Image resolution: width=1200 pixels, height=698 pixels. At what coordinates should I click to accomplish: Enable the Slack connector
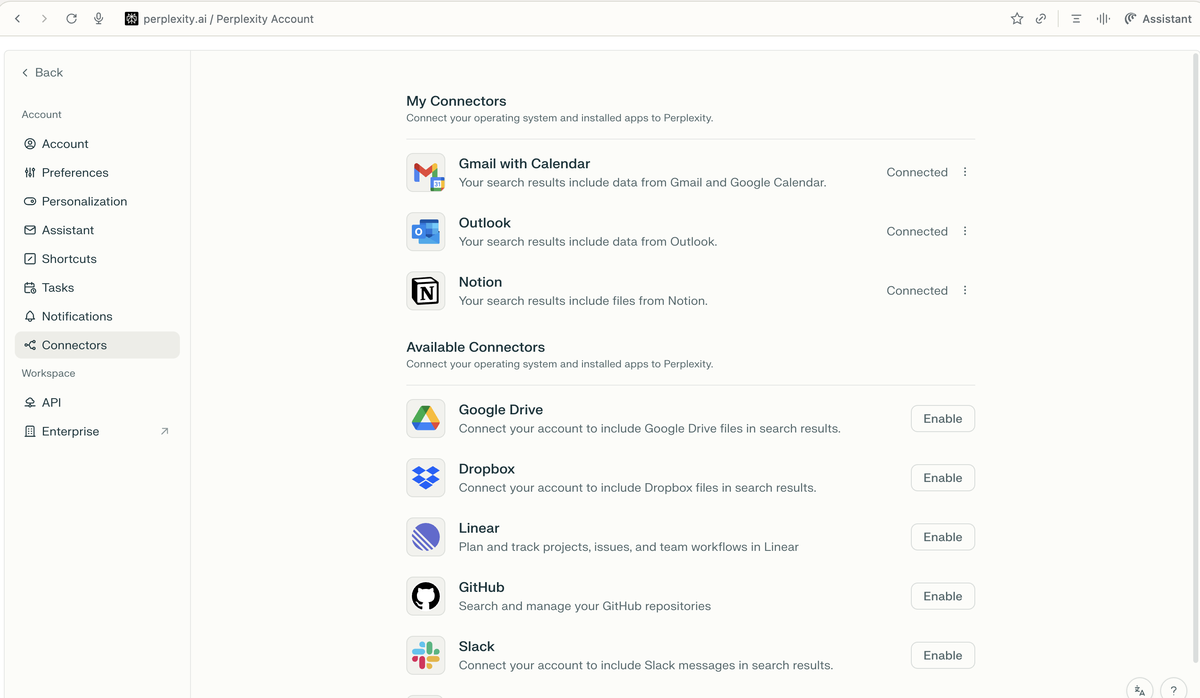click(x=942, y=656)
